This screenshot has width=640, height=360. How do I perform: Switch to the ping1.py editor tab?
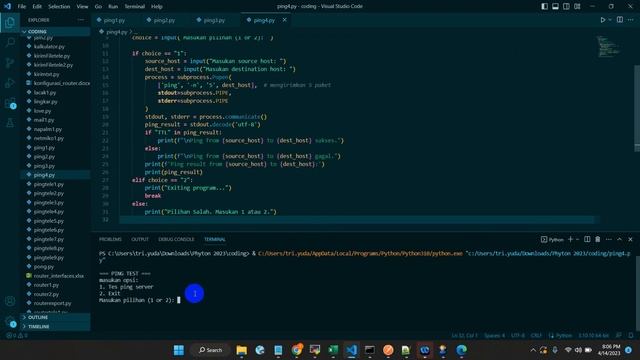(114, 20)
